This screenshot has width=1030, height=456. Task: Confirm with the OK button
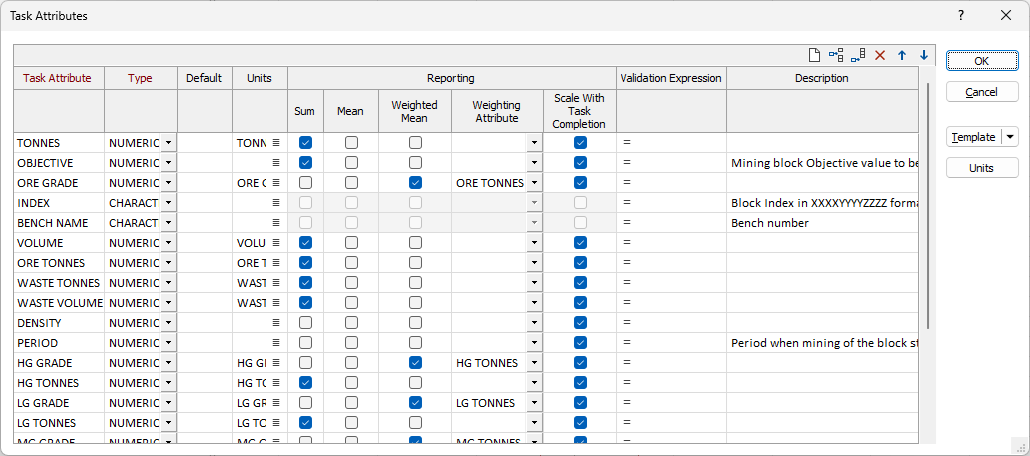pos(982,61)
